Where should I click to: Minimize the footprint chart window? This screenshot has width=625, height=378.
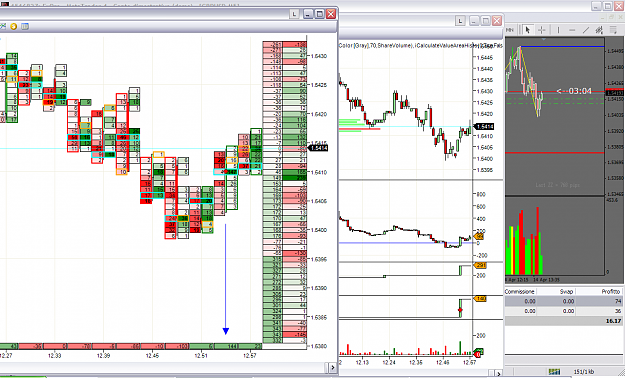(308, 14)
